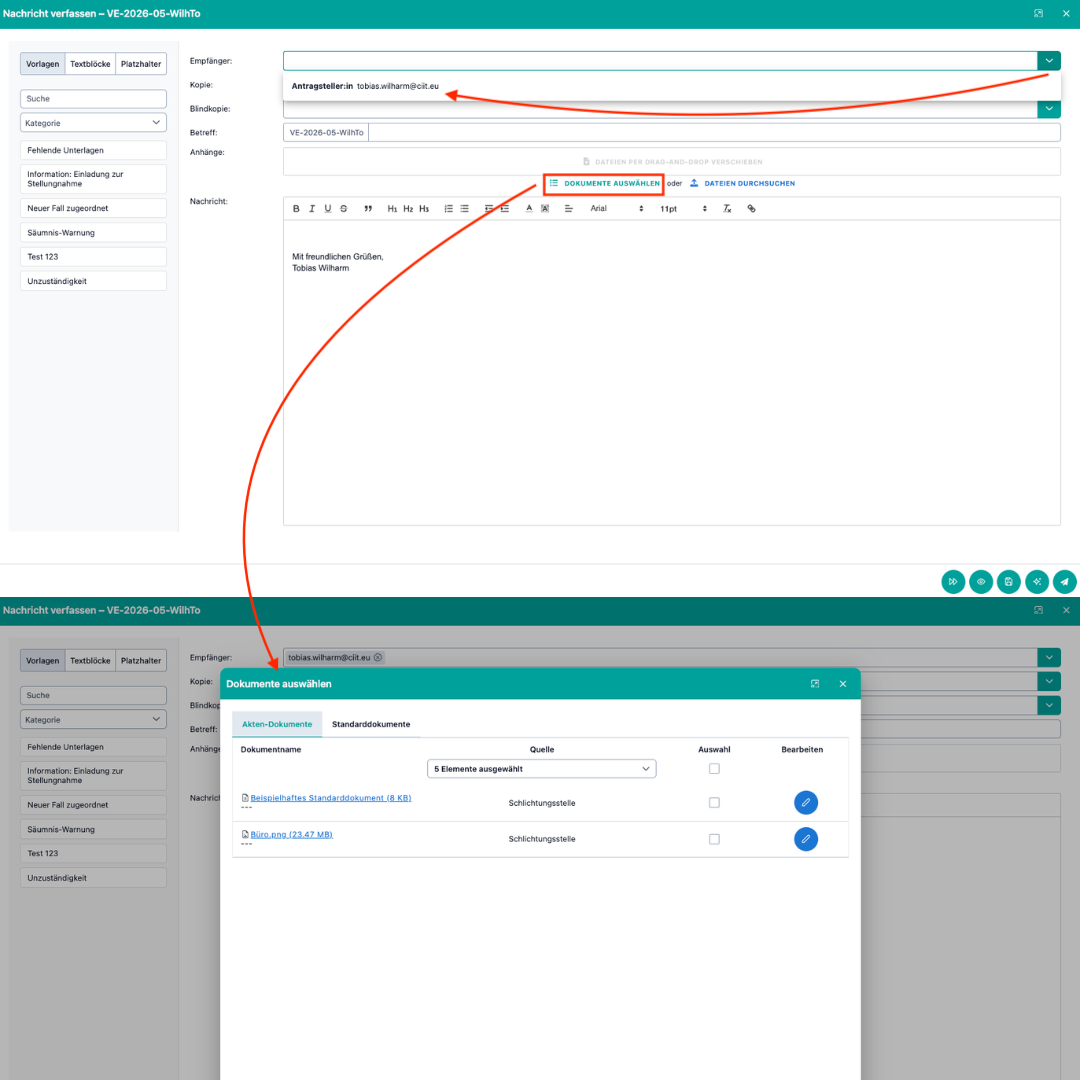
Task: Toggle strikethrough formatting in the message editor
Action: click(x=344, y=209)
